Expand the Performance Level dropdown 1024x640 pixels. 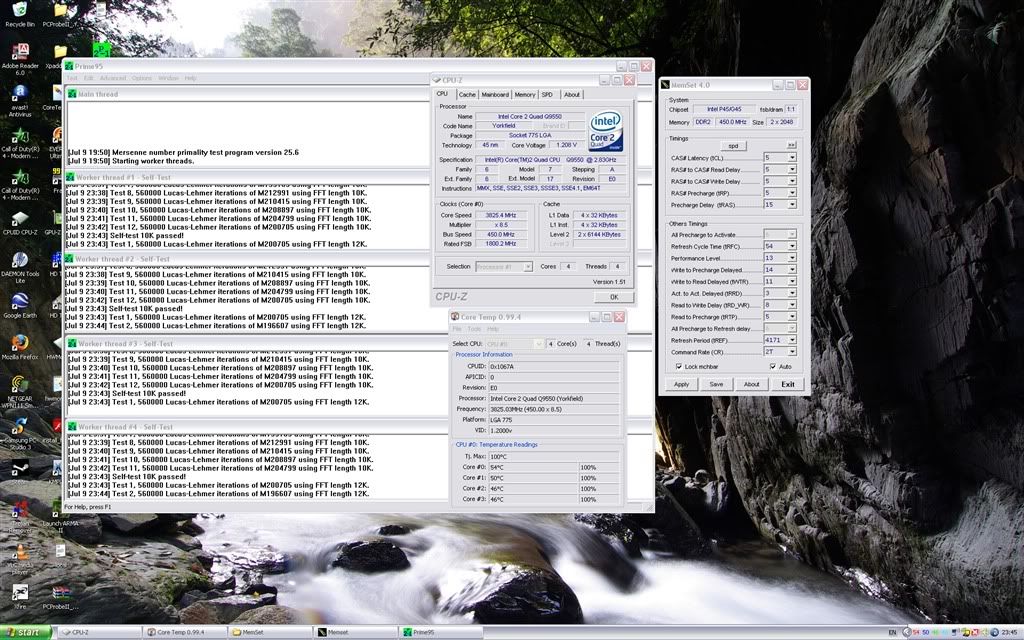coord(792,258)
